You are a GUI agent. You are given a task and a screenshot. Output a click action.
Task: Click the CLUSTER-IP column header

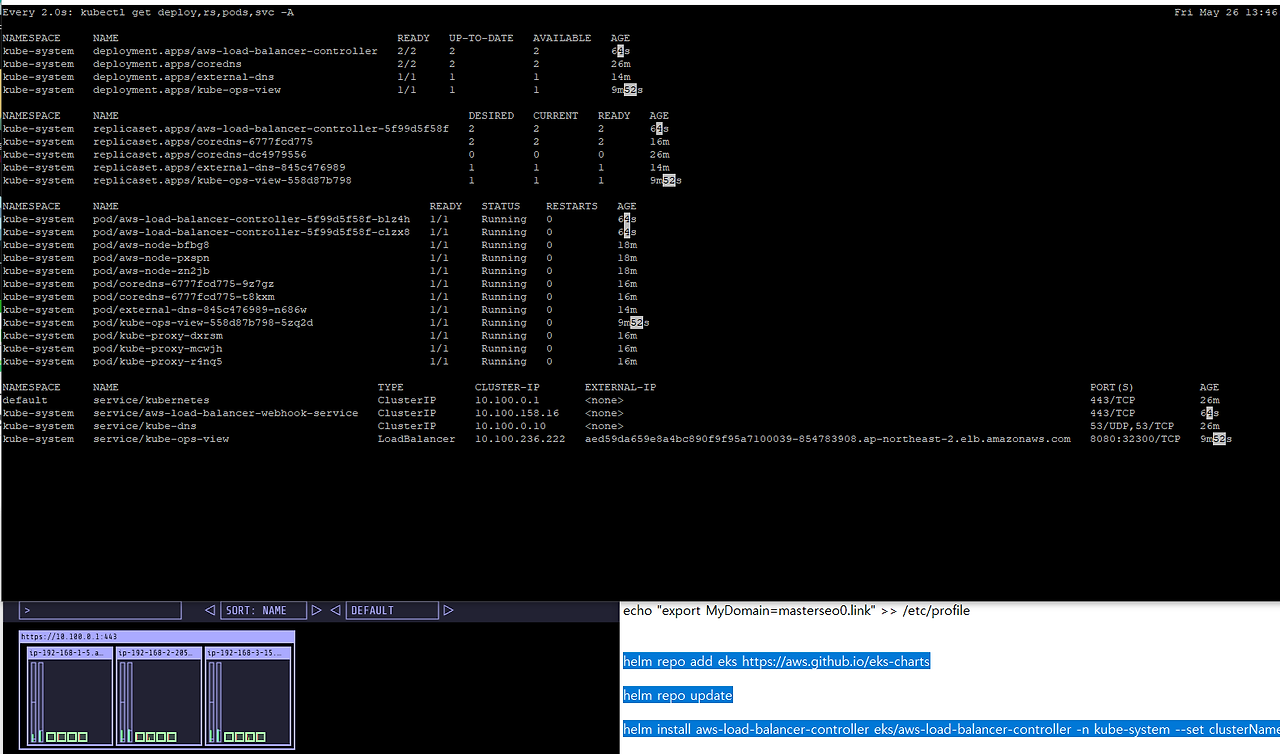(507, 387)
